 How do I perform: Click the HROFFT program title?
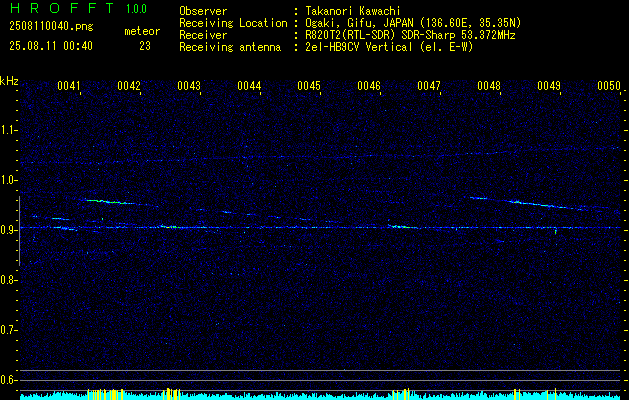click(x=62, y=8)
